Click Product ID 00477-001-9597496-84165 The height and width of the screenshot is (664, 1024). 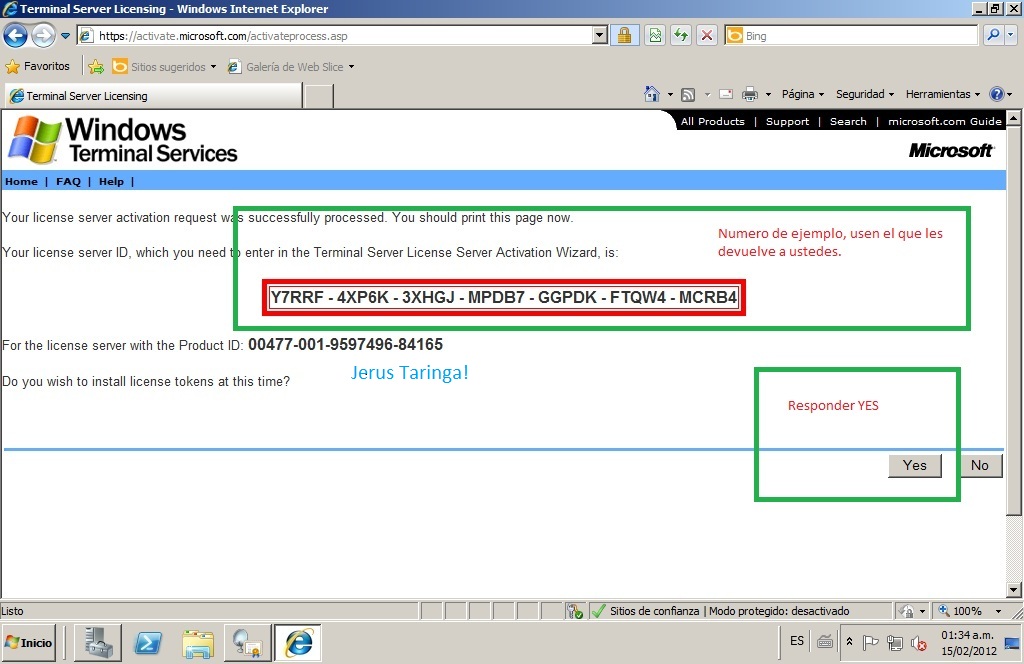[345, 345]
